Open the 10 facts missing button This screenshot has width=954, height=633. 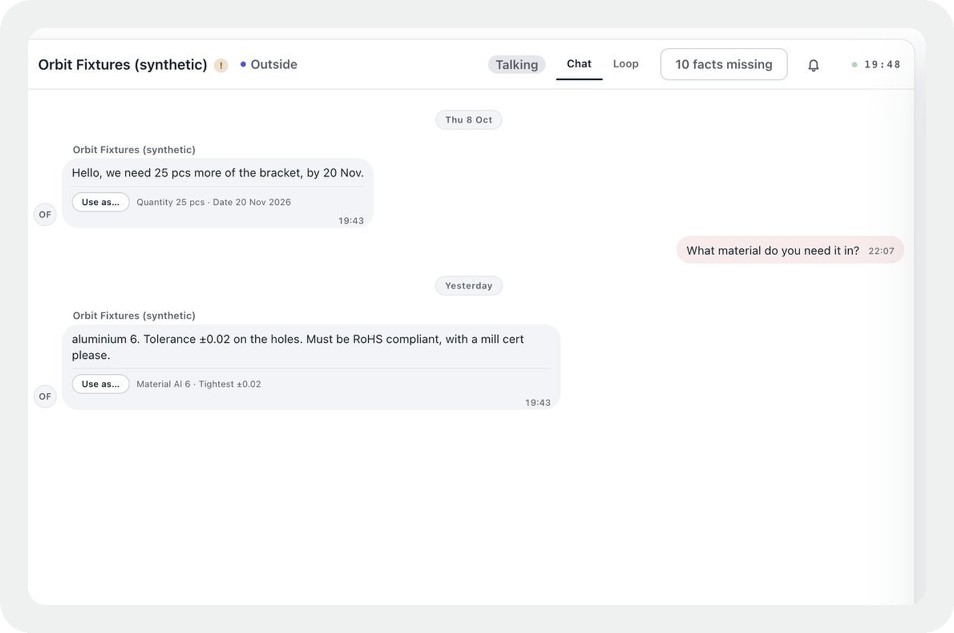723,65
